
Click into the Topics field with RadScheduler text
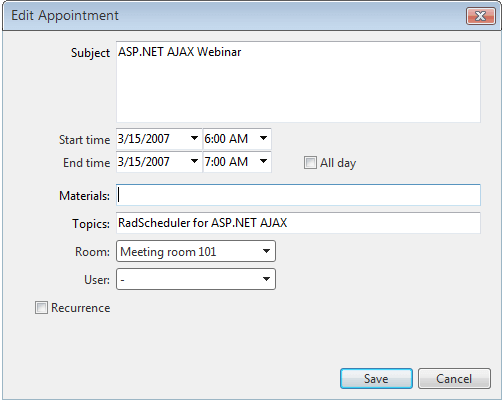[298, 223]
